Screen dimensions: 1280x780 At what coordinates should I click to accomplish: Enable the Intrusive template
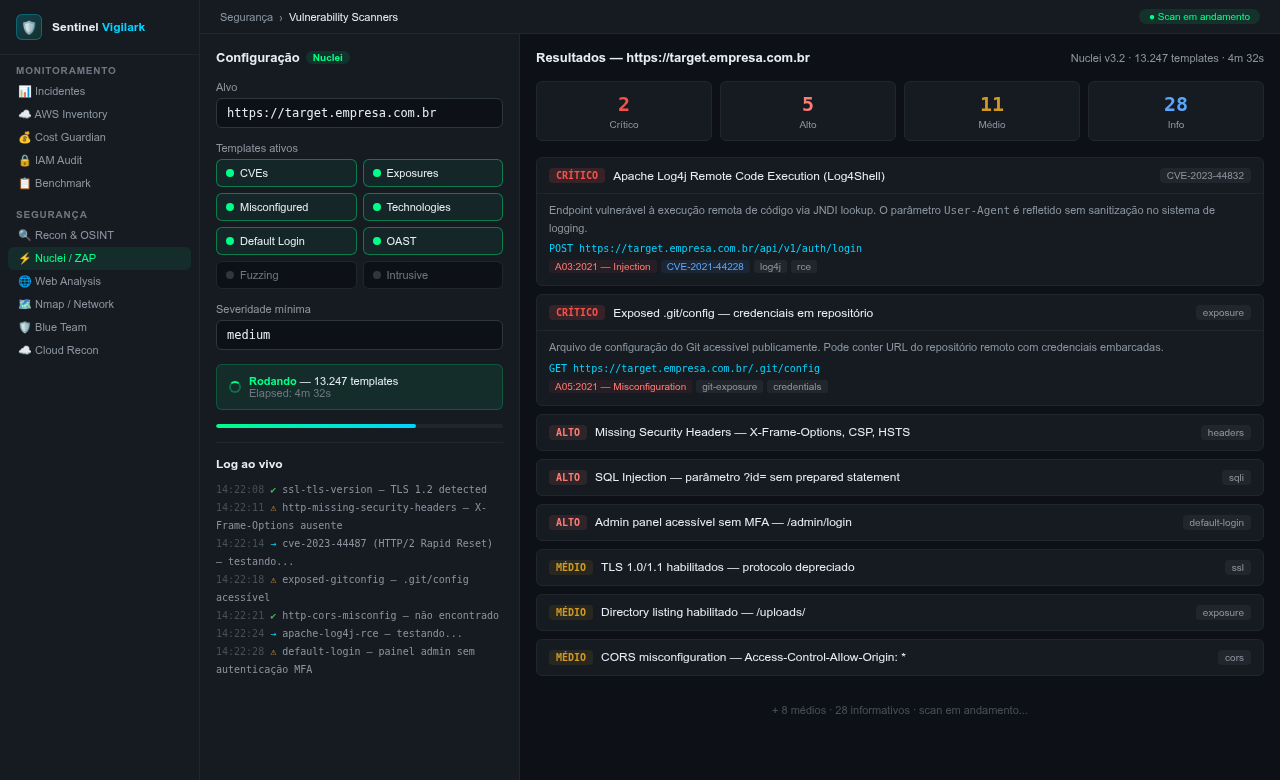pyautogui.click(x=433, y=275)
